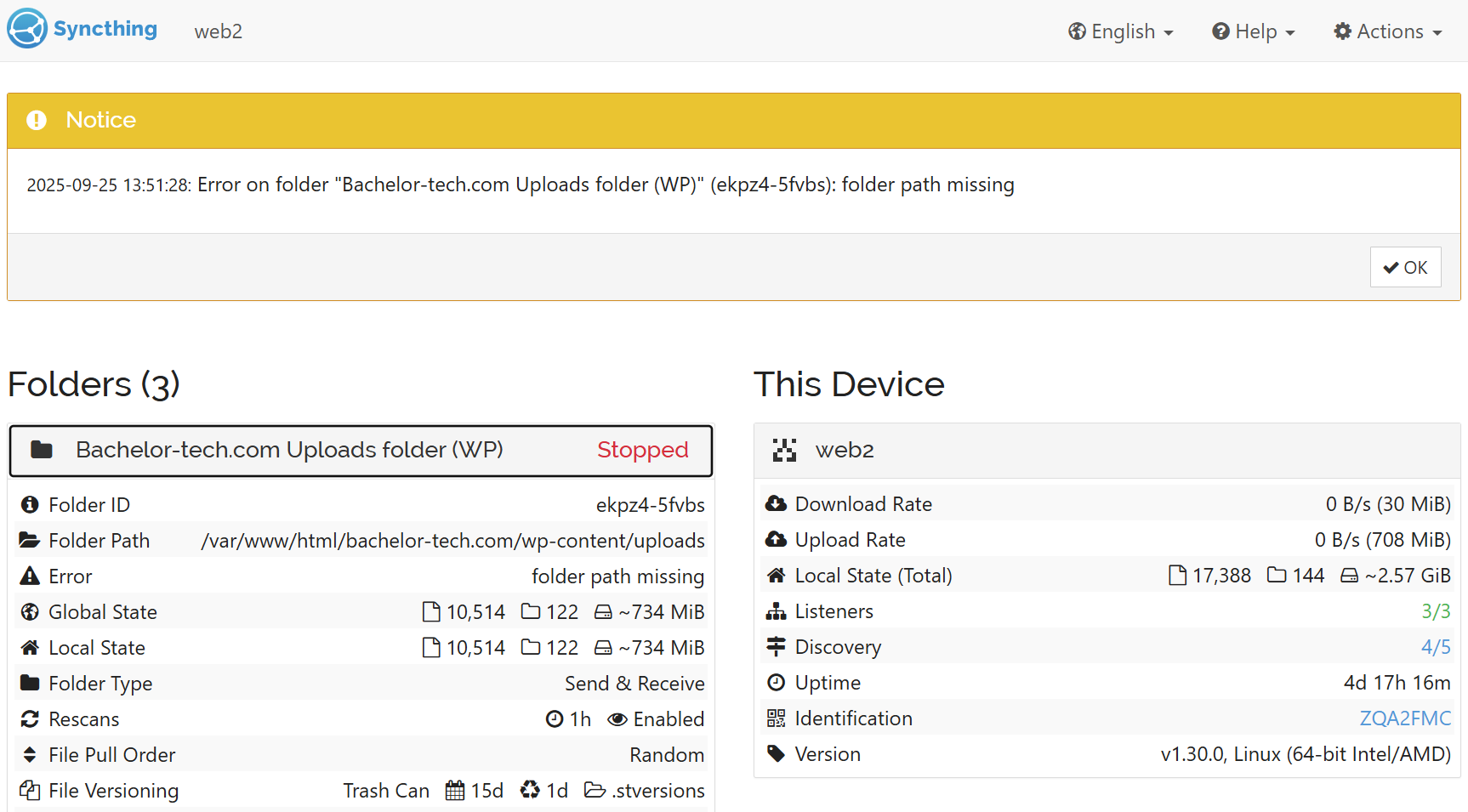Viewport: 1468px width, 812px height.
Task: Click the Listeners 3/3 status value
Action: (x=1436, y=611)
